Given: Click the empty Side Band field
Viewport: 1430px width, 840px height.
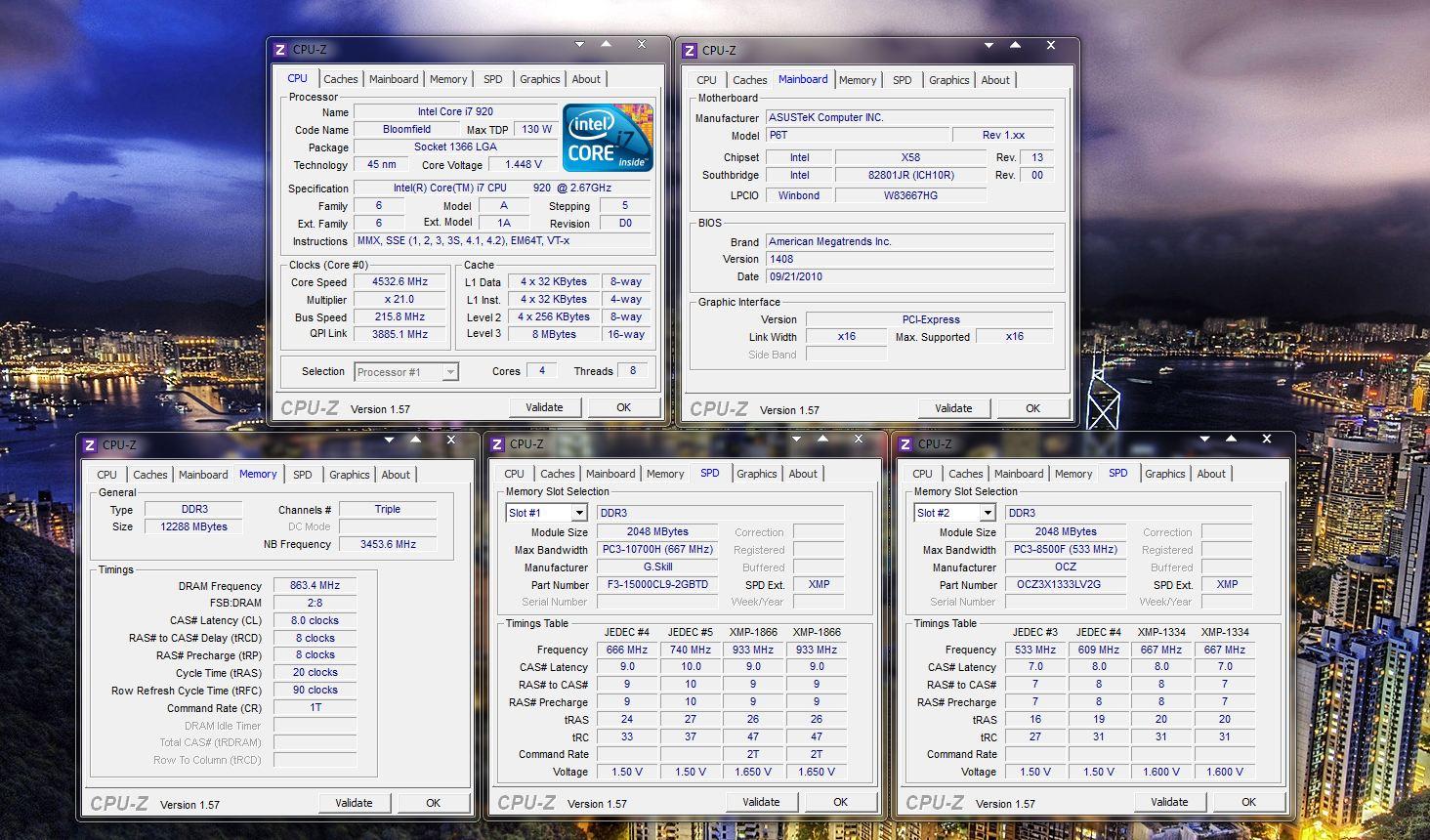Looking at the screenshot, I should pyautogui.click(x=846, y=355).
